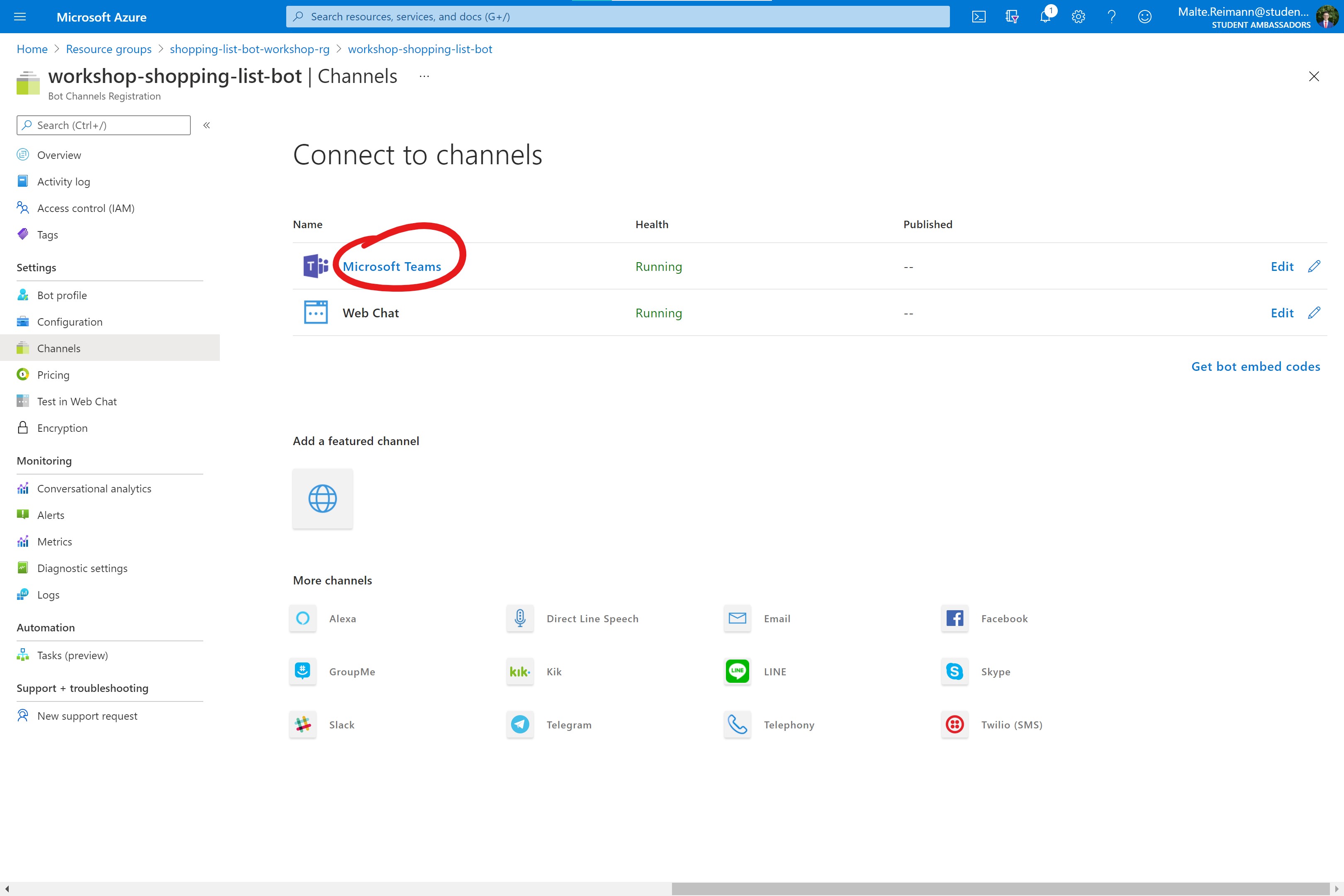Collapse the left sidebar menu
1344x896 pixels.
pos(206,125)
